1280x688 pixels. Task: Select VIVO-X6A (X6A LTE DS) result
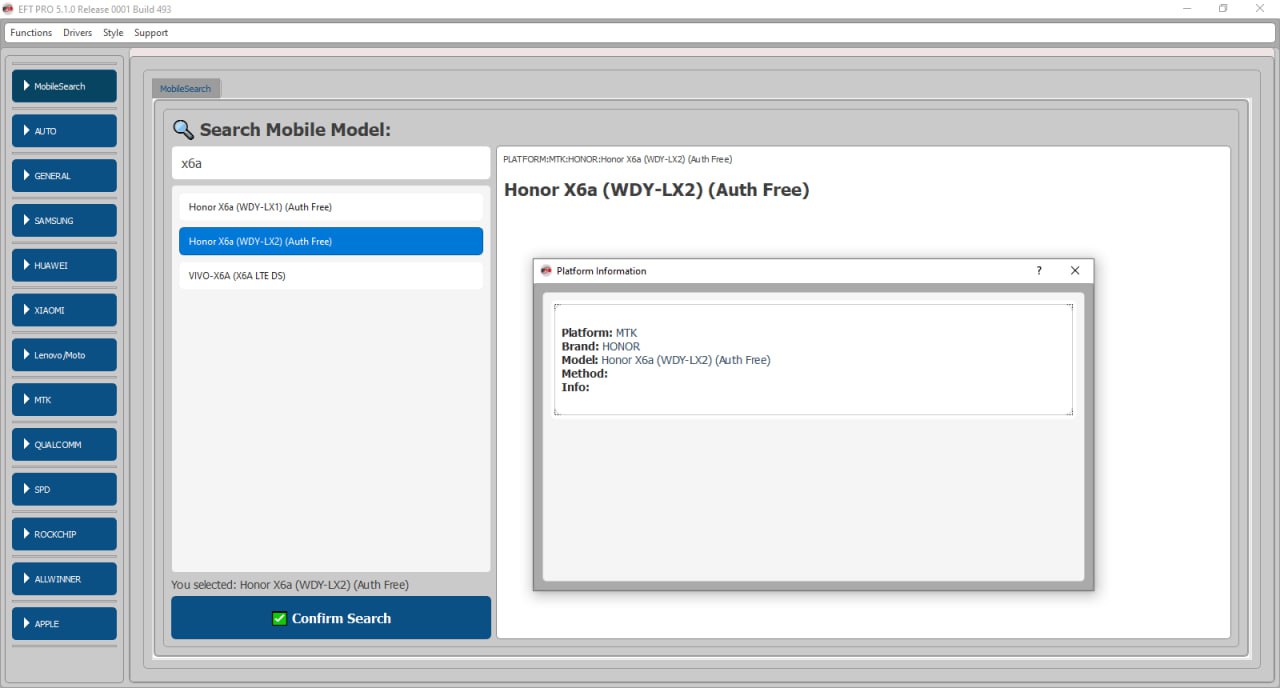coord(331,276)
